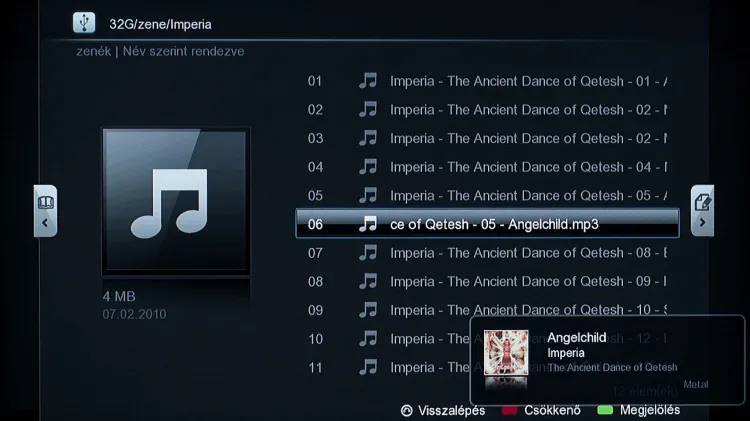Click the USB device icon
Viewport: 750px width, 421px height.
84,23
